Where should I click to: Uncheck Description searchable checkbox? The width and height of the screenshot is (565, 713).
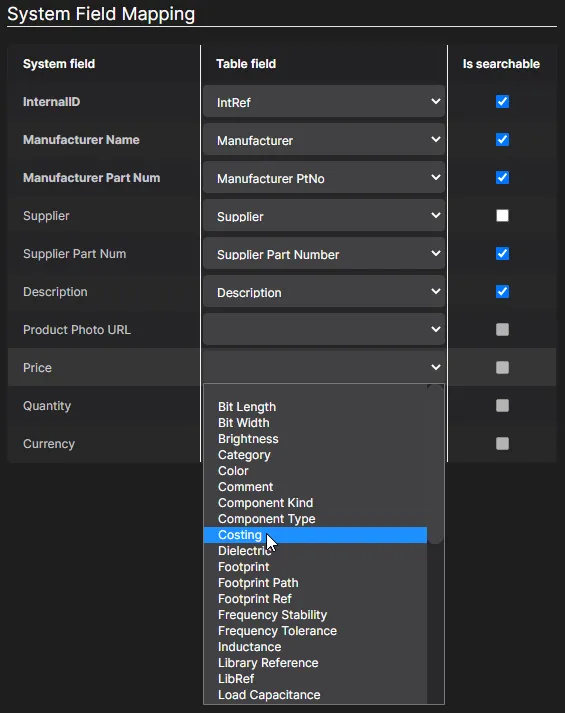pos(502,291)
